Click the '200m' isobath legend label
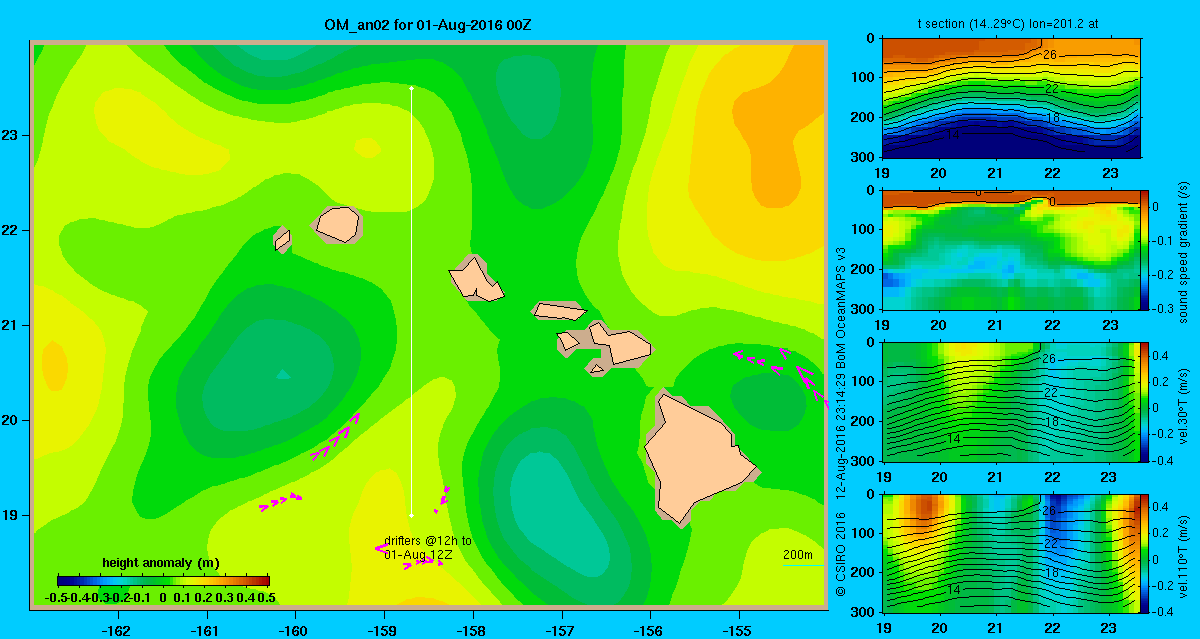 pyautogui.click(x=797, y=555)
